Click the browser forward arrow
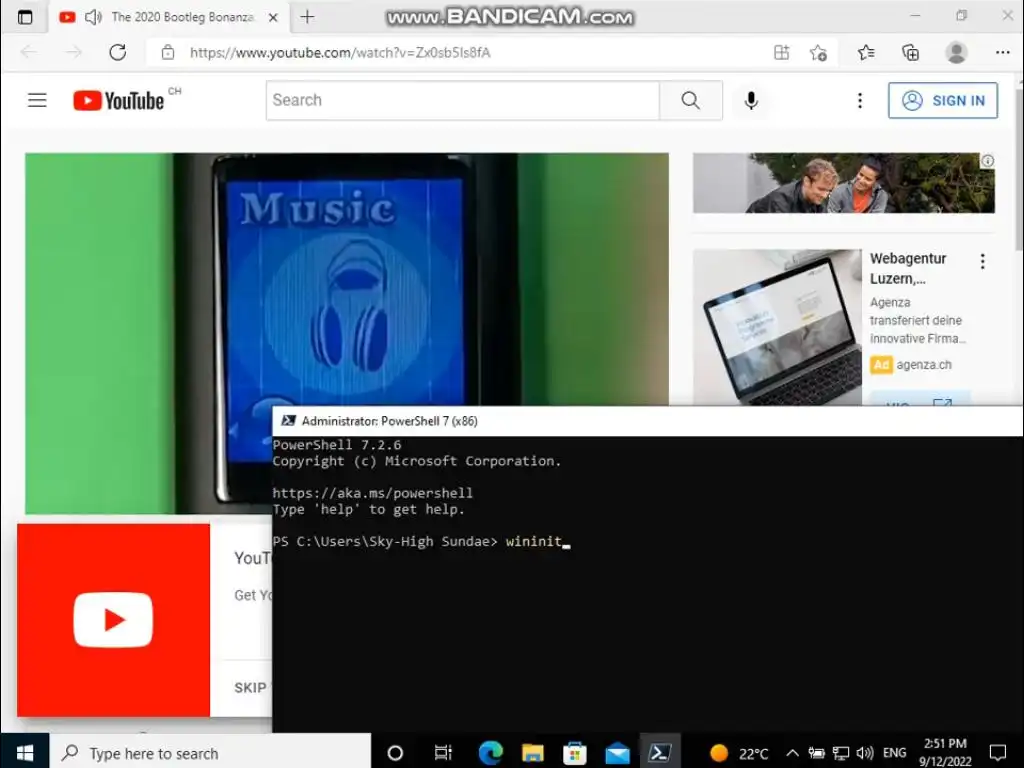Image resolution: width=1024 pixels, height=768 pixels. 73,52
